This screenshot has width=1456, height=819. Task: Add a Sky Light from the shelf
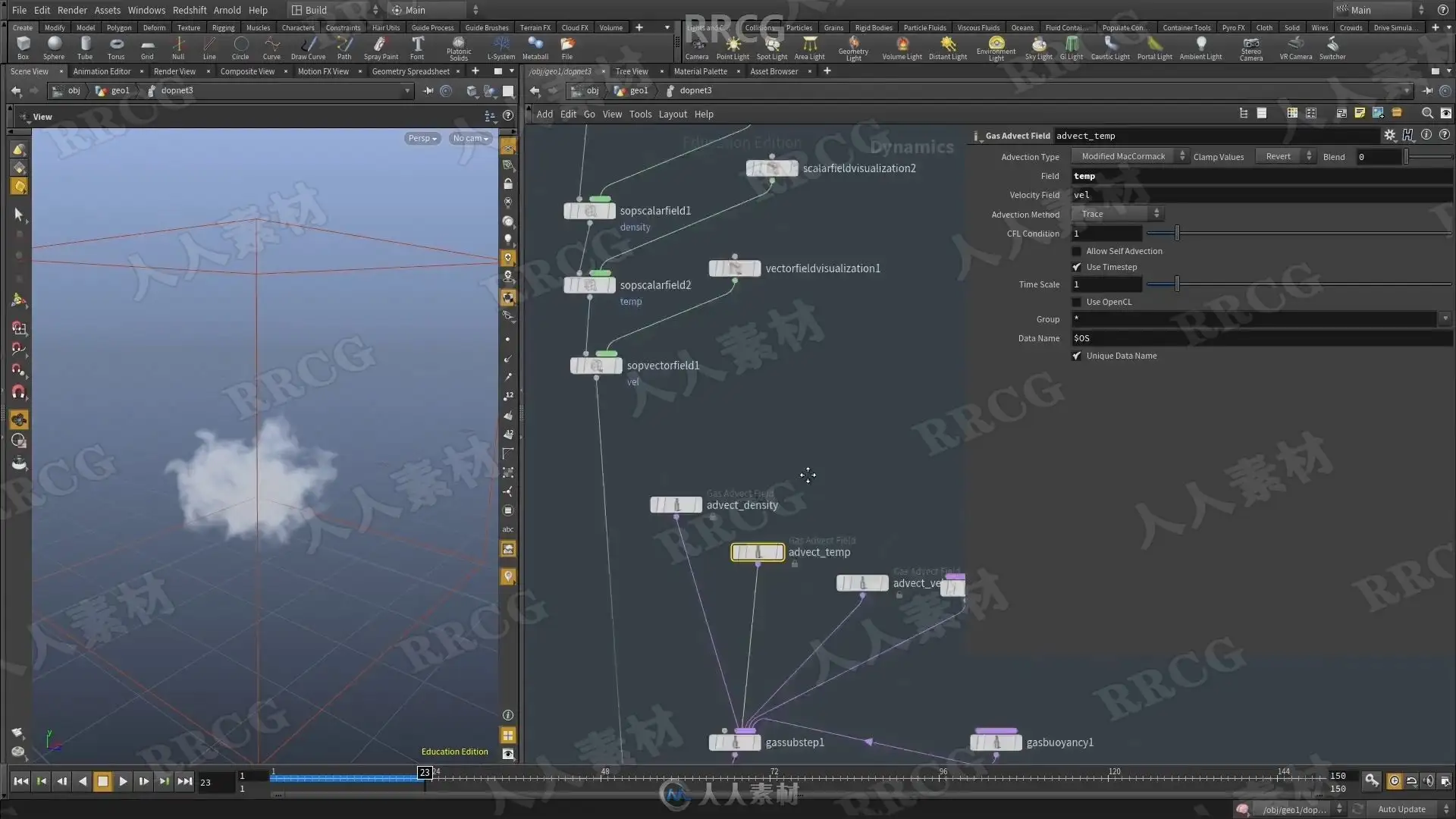1039,48
